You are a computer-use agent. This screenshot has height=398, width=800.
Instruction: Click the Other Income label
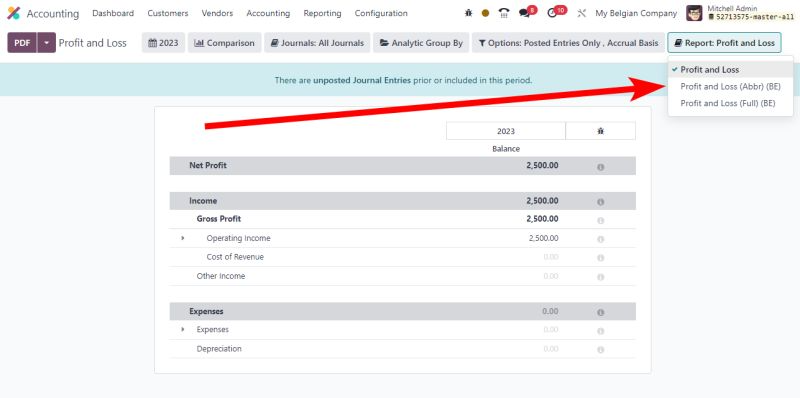pyautogui.click(x=221, y=276)
